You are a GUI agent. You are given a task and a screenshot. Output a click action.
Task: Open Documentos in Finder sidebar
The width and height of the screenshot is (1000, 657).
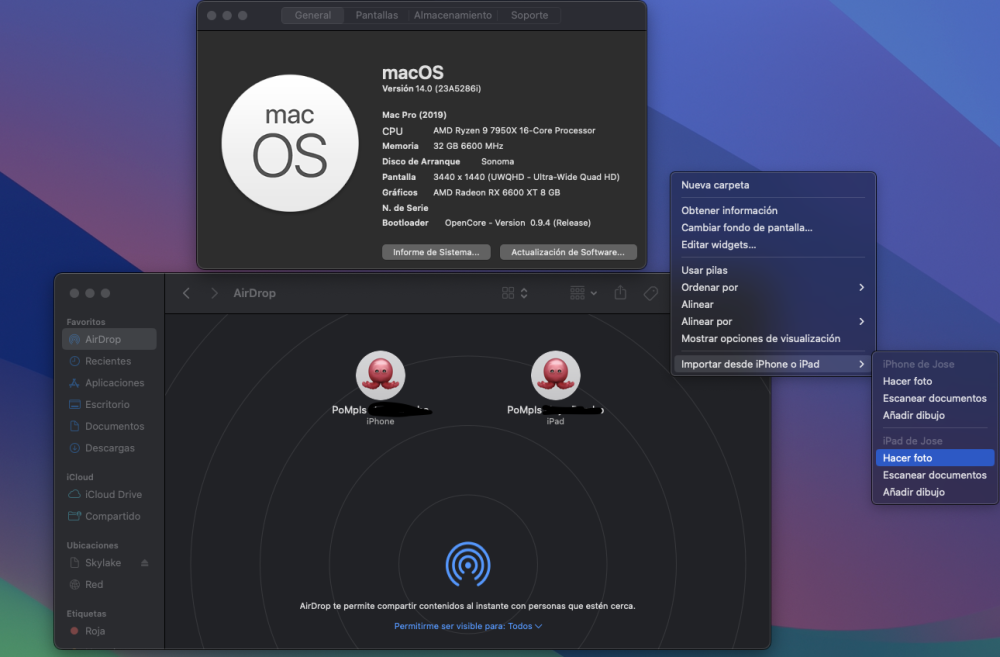tap(109, 426)
